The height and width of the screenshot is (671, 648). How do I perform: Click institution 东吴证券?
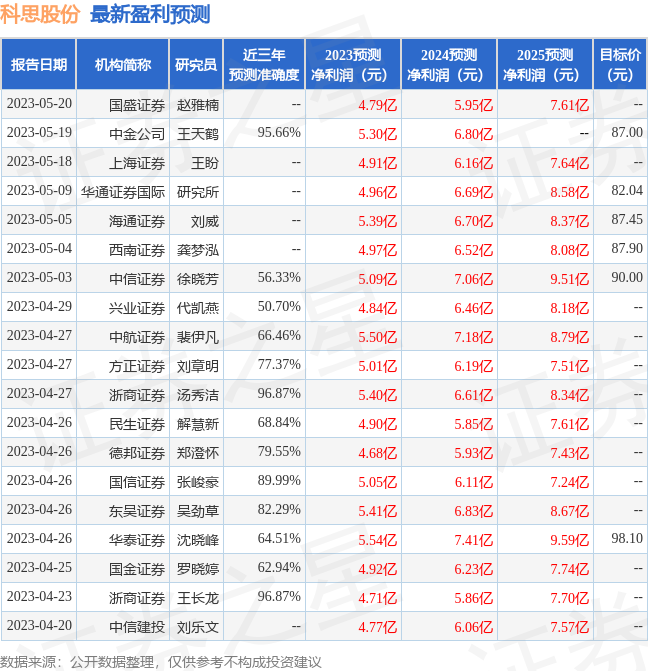coord(137,511)
